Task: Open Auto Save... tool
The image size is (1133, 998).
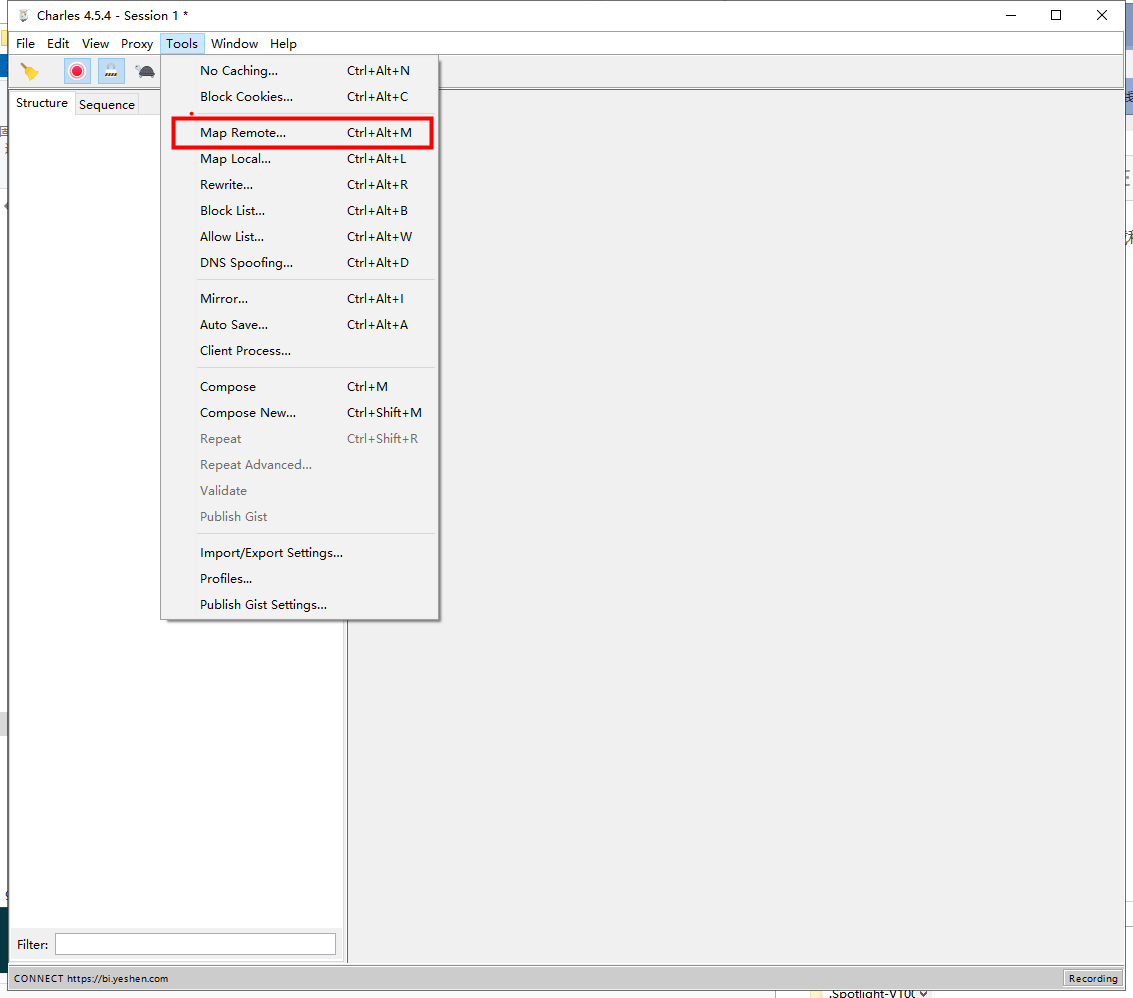Action: point(300,325)
